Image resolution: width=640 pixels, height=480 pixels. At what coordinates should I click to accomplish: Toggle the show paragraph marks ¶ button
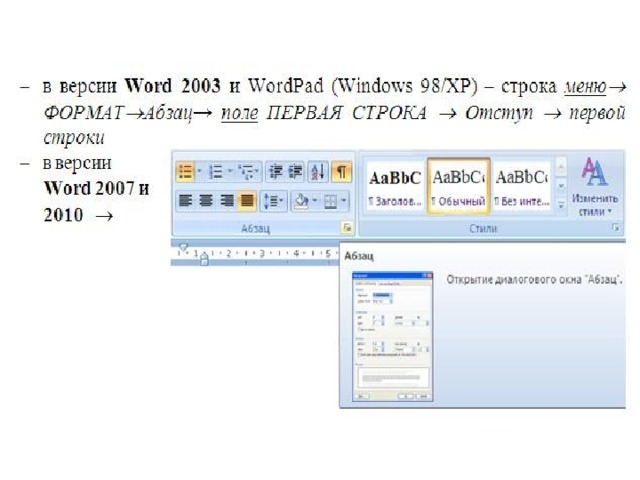pyautogui.click(x=341, y=171)
